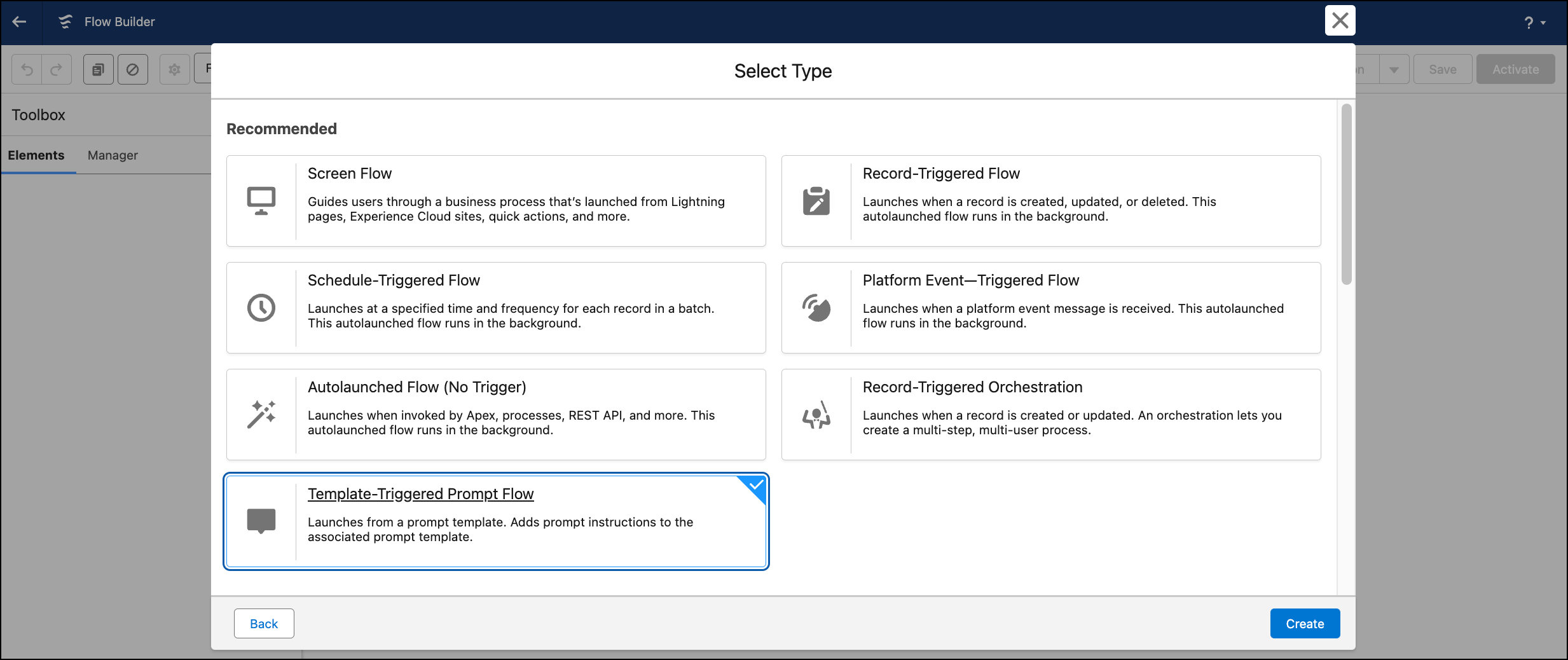This screenshot has height=660, width=1568.
Task: Pick Record-Triggered Orchestration type
Action: coord(1051,415)
